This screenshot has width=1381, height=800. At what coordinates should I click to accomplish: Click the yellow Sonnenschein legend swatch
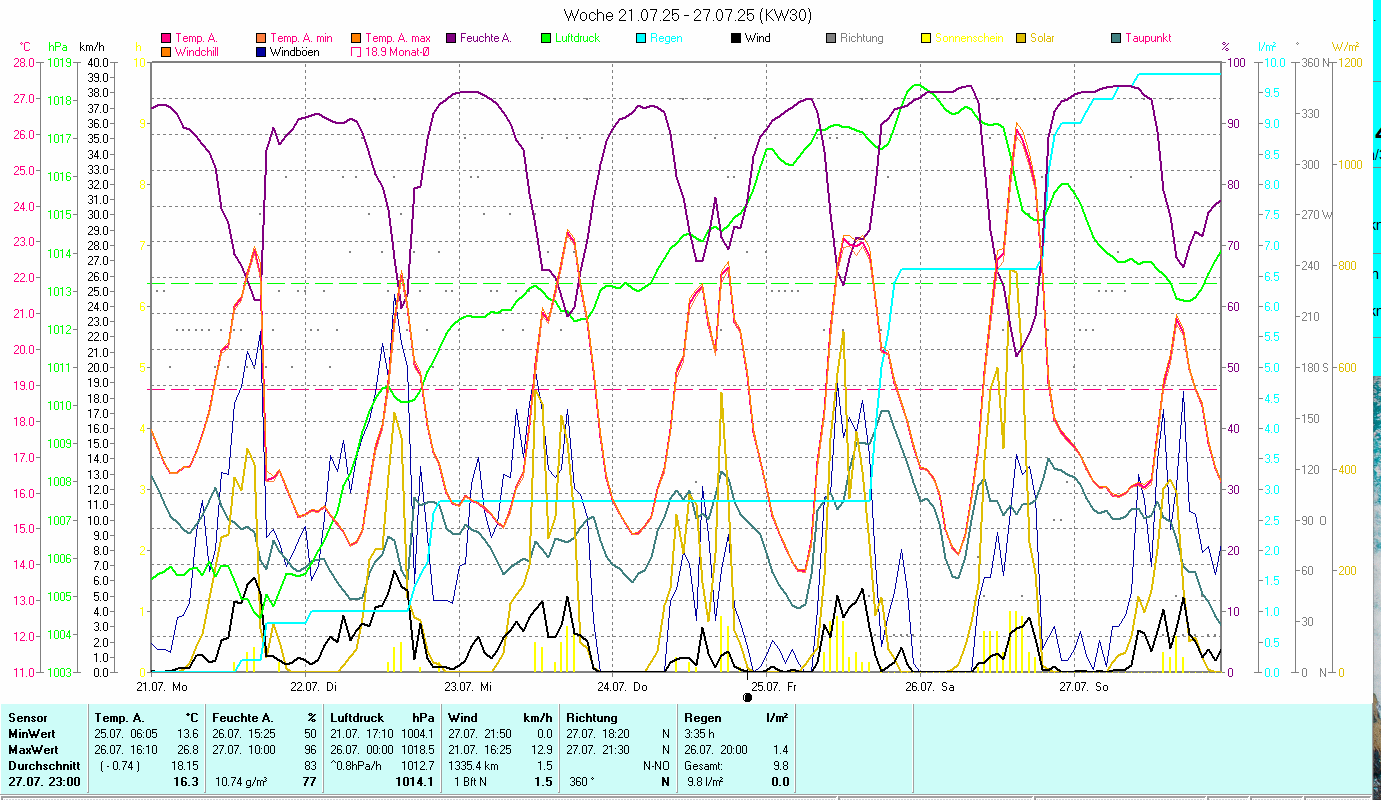coord(926,39)
